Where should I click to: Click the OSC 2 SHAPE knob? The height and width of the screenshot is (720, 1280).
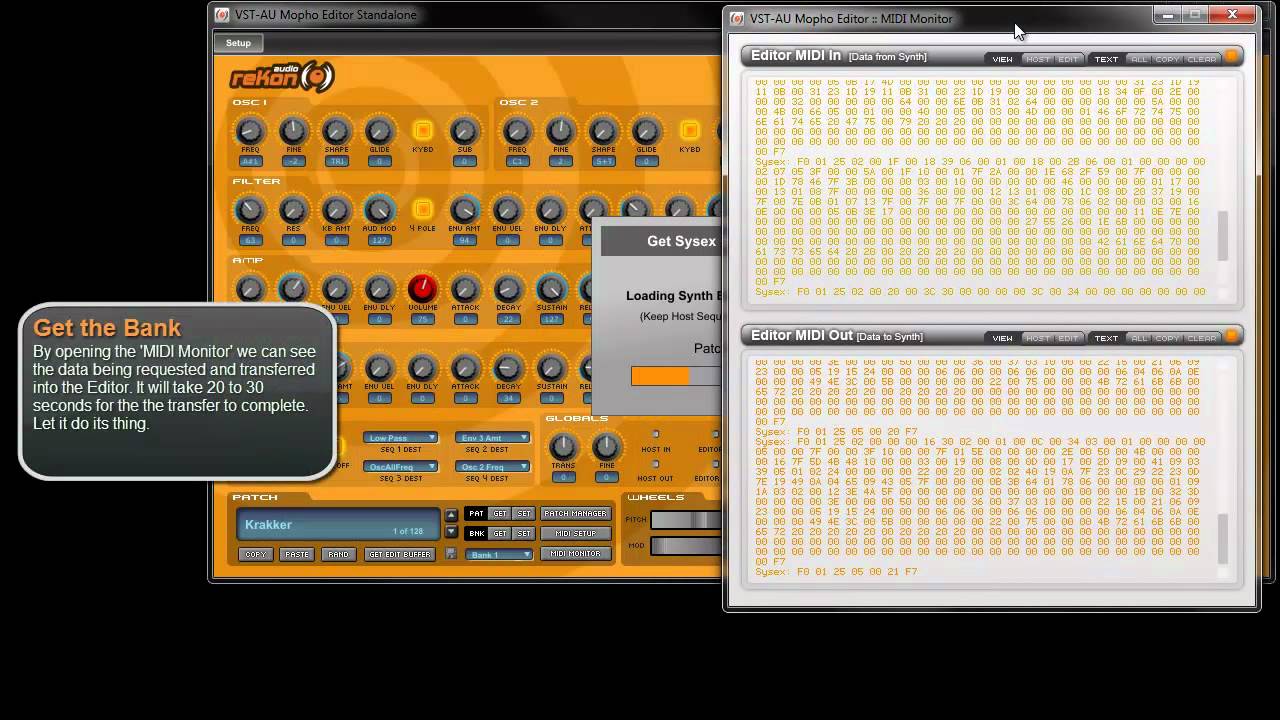[603, 131]
